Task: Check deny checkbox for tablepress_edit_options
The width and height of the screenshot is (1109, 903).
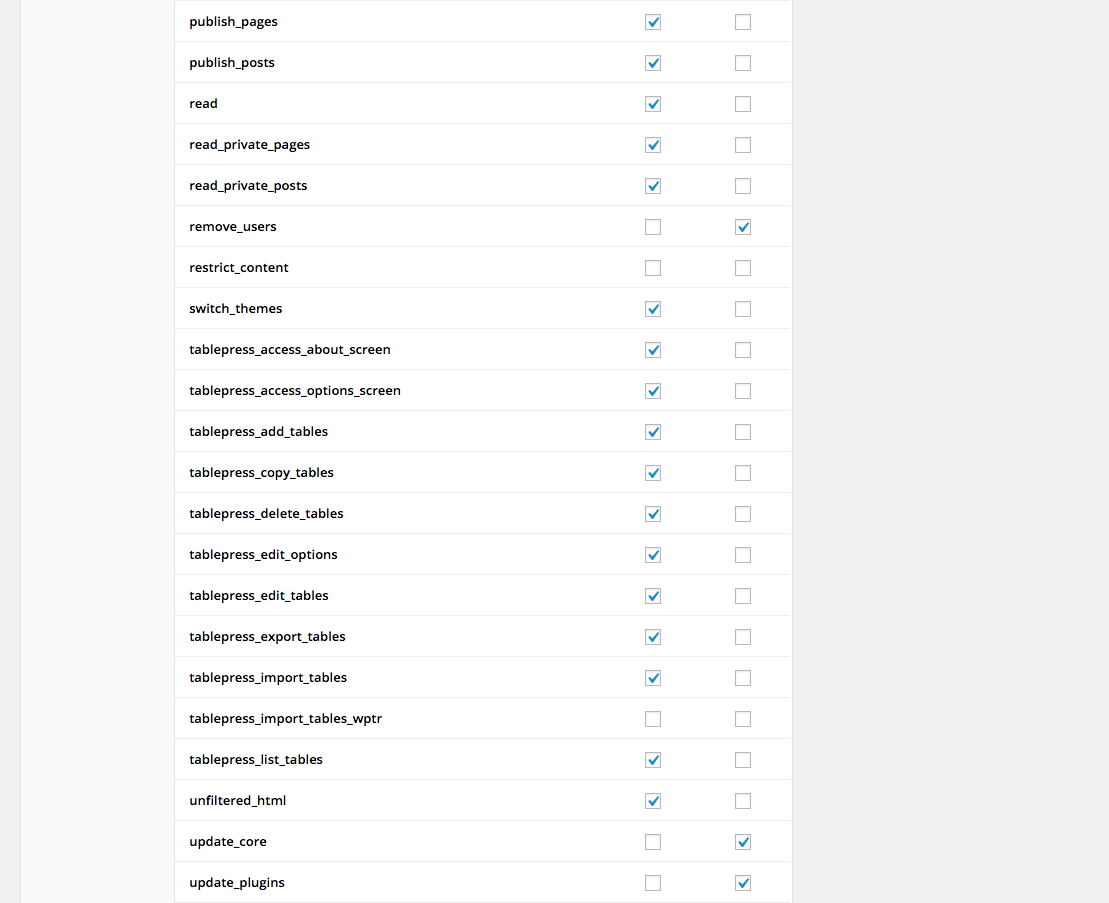Action: click(743, 555)
